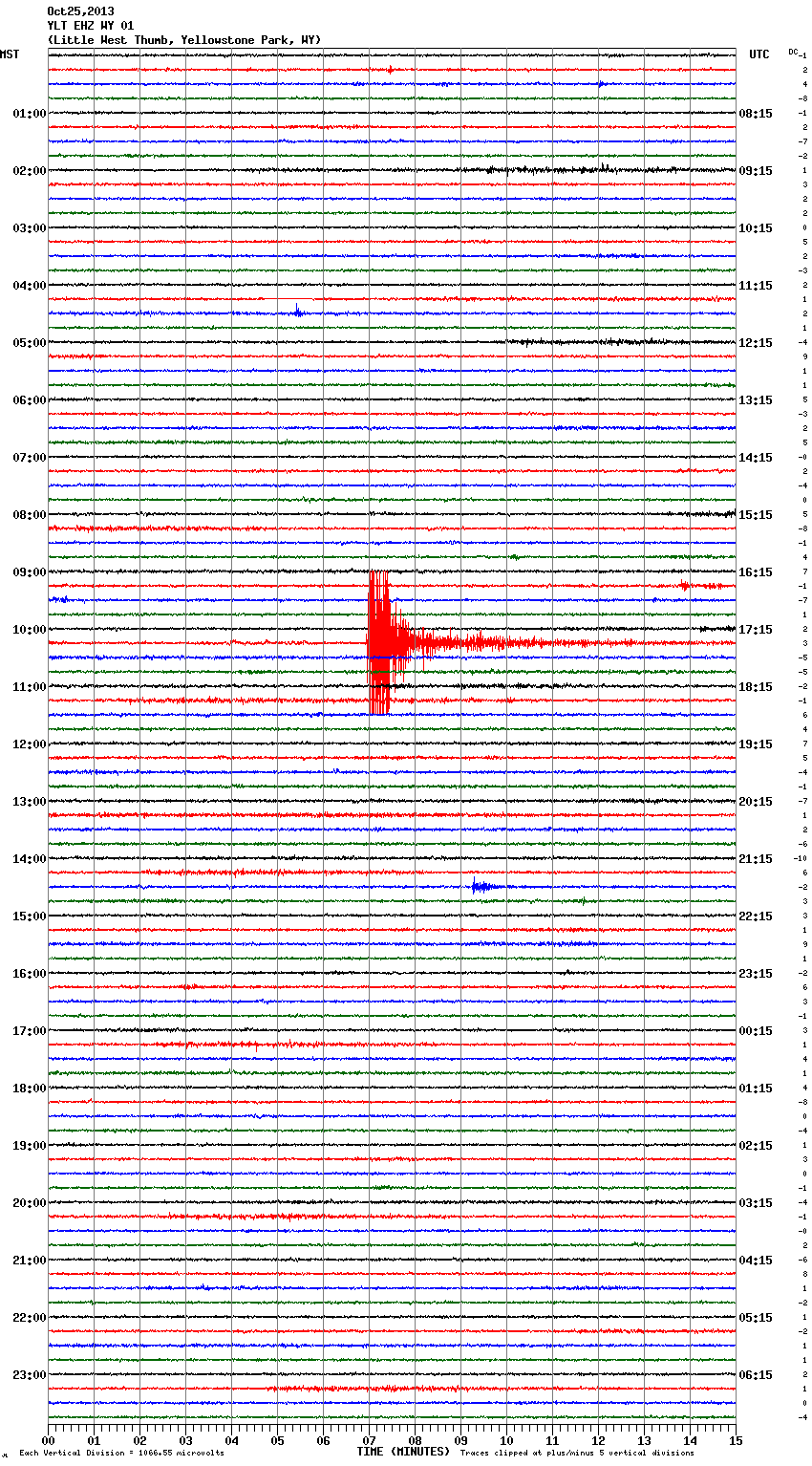Click the MST time label "03:00"
This screenshot has width=812, height=1466.
[x=29, y=228]
